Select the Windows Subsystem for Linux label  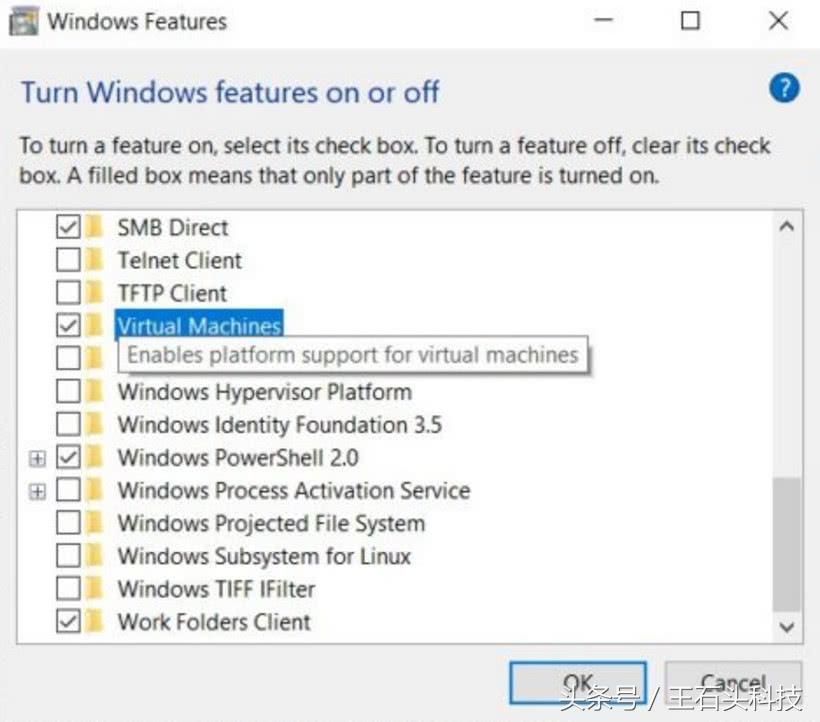(x=264, y=556)
